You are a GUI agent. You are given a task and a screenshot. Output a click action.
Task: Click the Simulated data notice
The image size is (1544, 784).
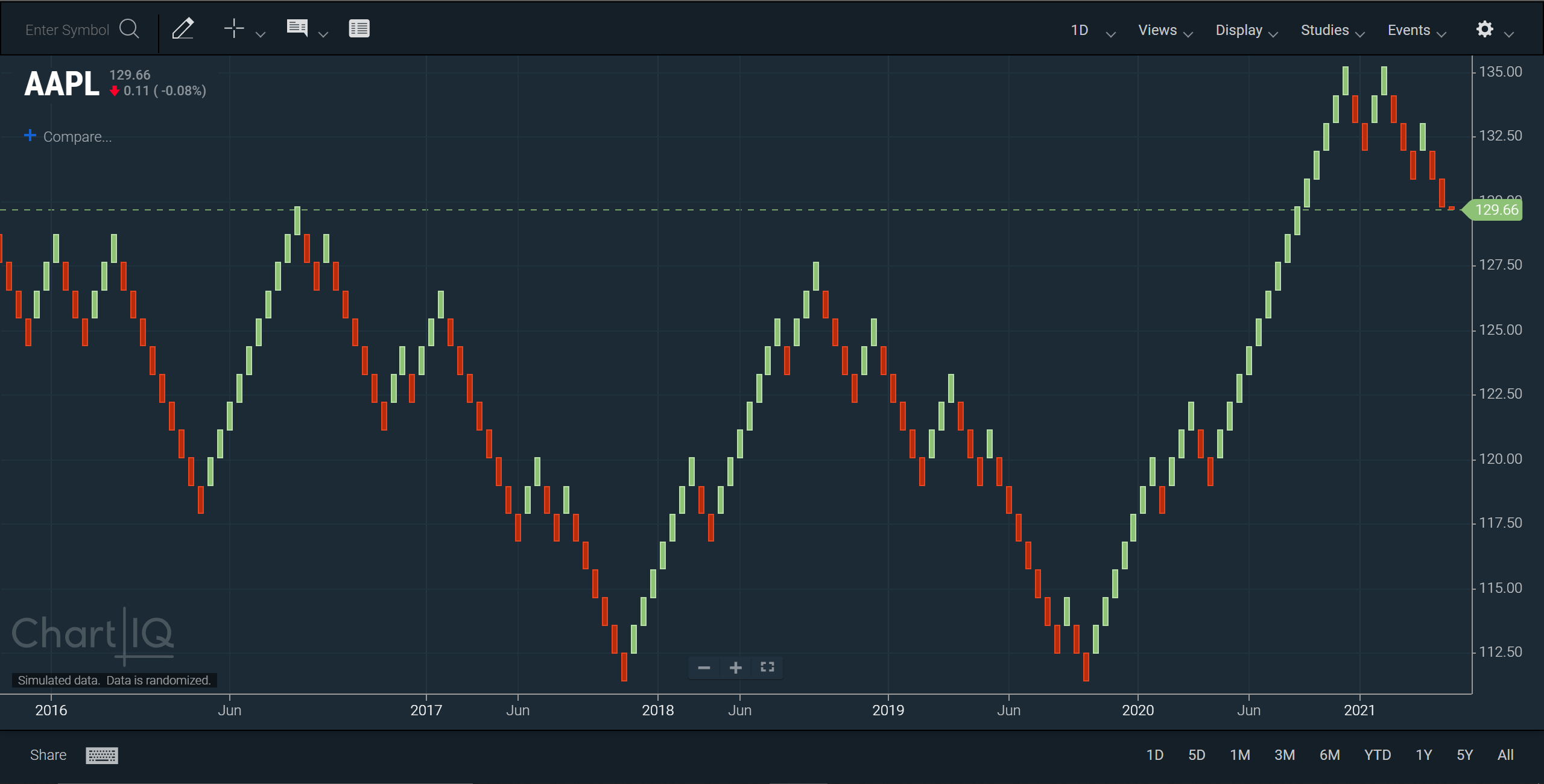click(x=115, y=680)
